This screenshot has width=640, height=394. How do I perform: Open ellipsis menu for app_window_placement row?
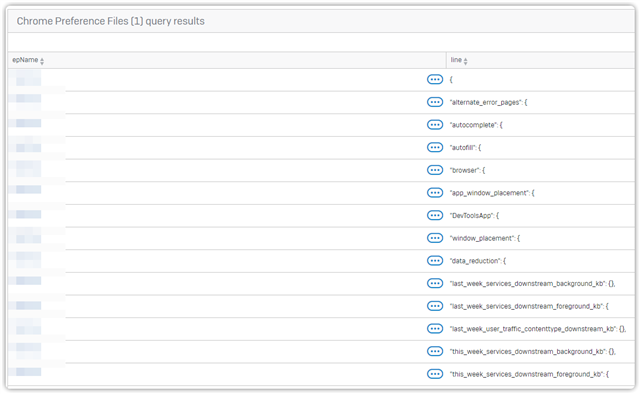[x=435, y=193]
